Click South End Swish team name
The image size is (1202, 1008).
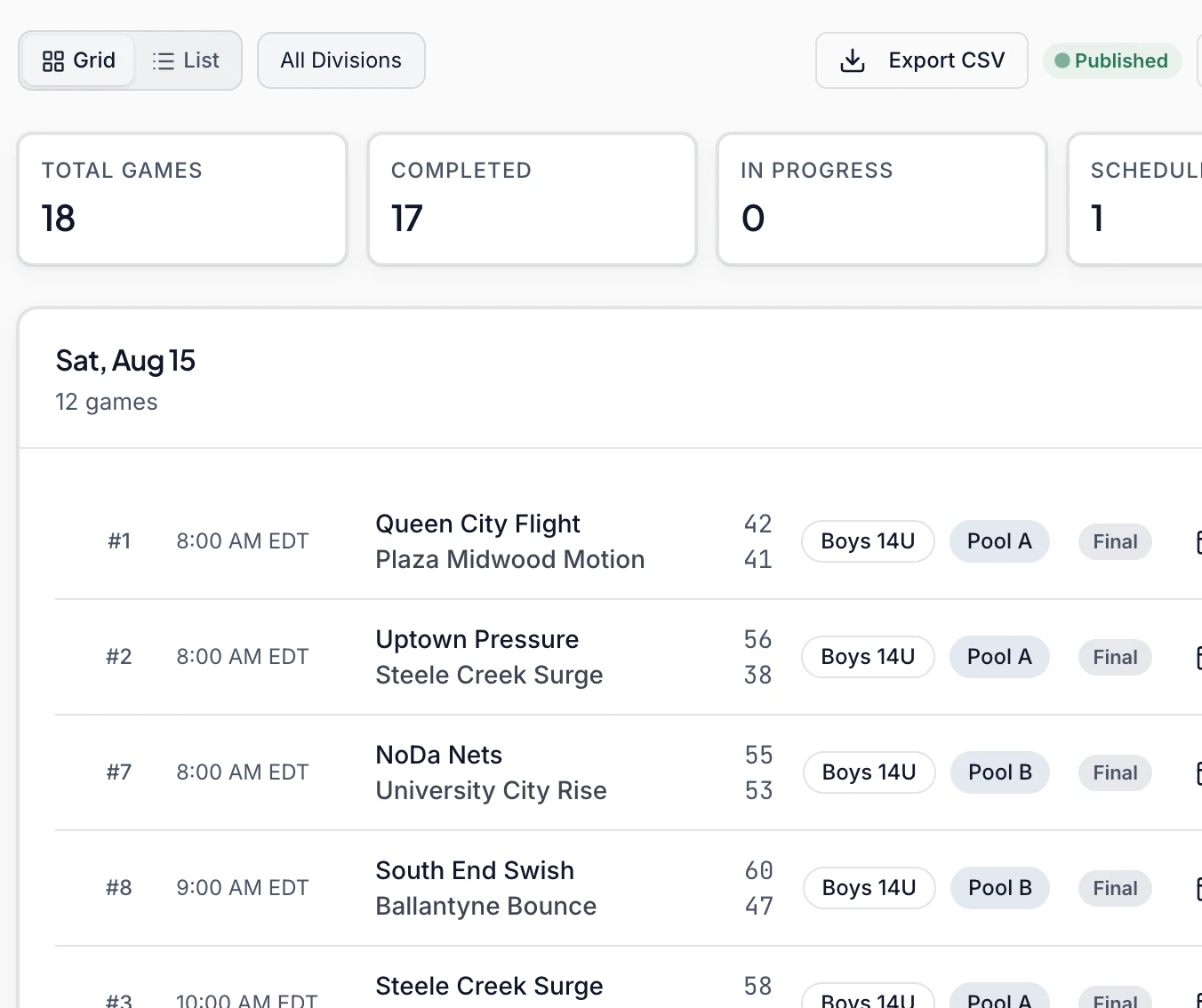point(475,870)
